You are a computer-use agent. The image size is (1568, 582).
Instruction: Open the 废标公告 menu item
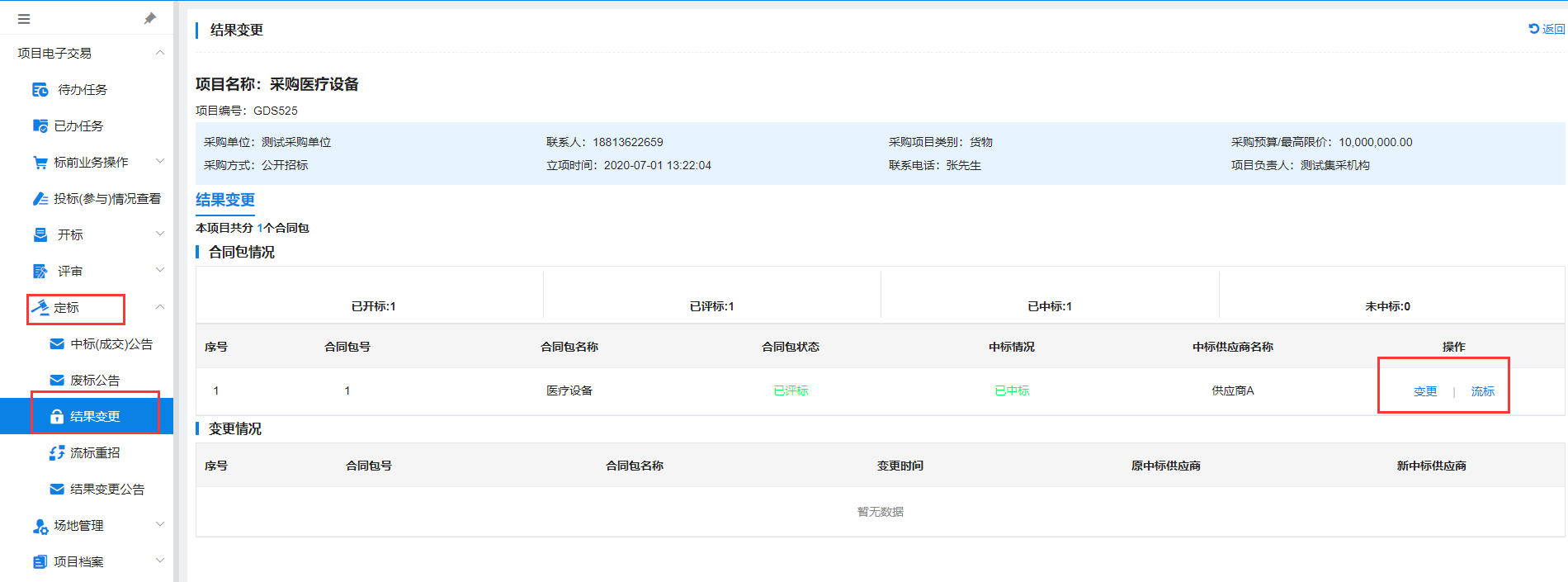pyautogui.click(x=94, y=381)
